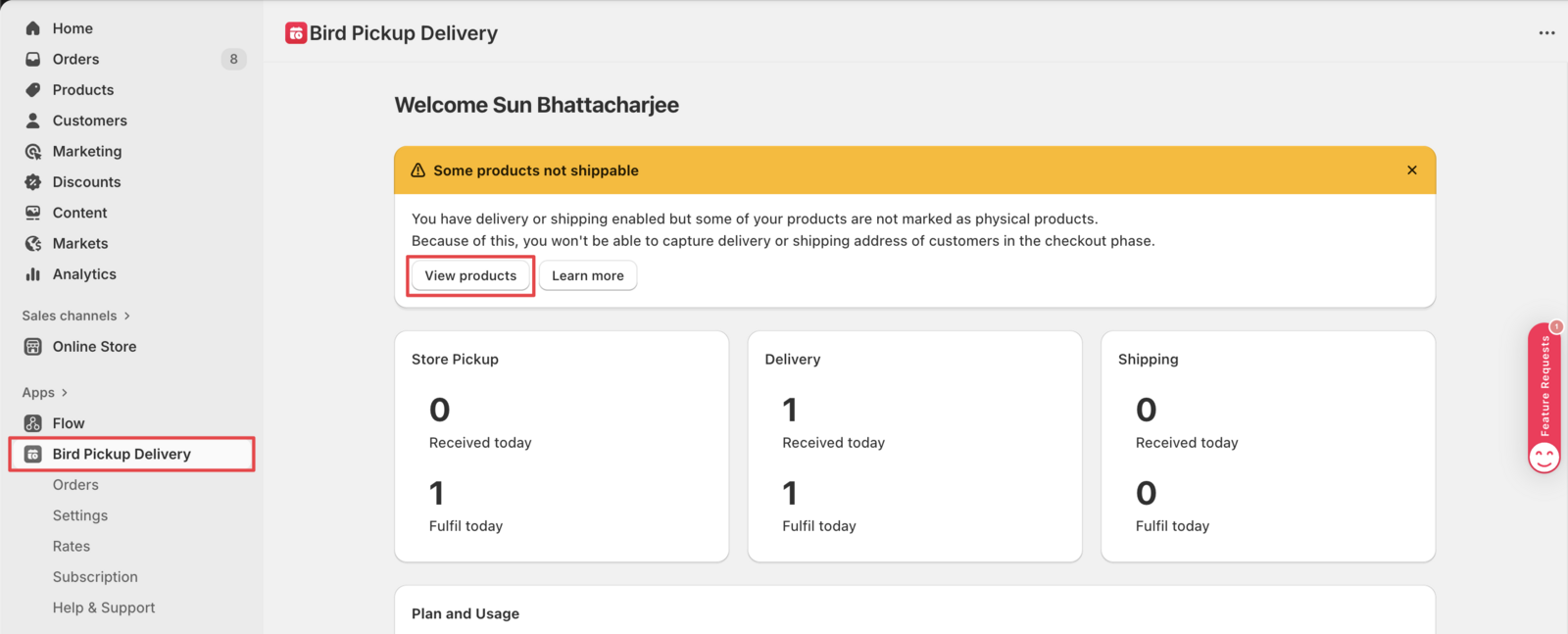Image resolution: width=1568 pixels, height=634 pixels.
Task: Click the Shipping card title
Action: point(1149,360)
